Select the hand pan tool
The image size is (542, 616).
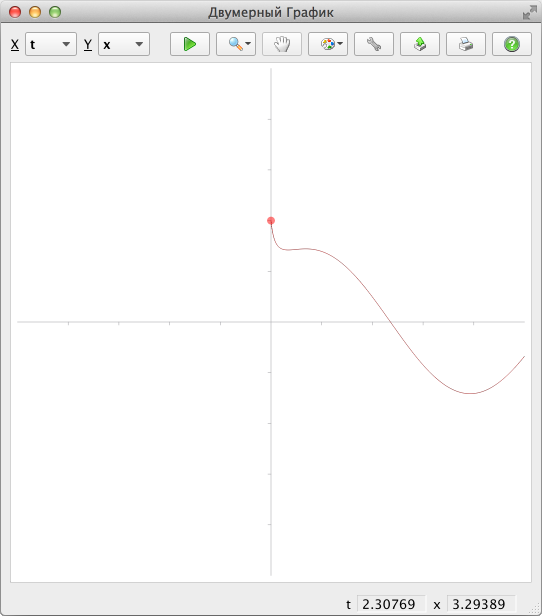(x=282, y=44)
